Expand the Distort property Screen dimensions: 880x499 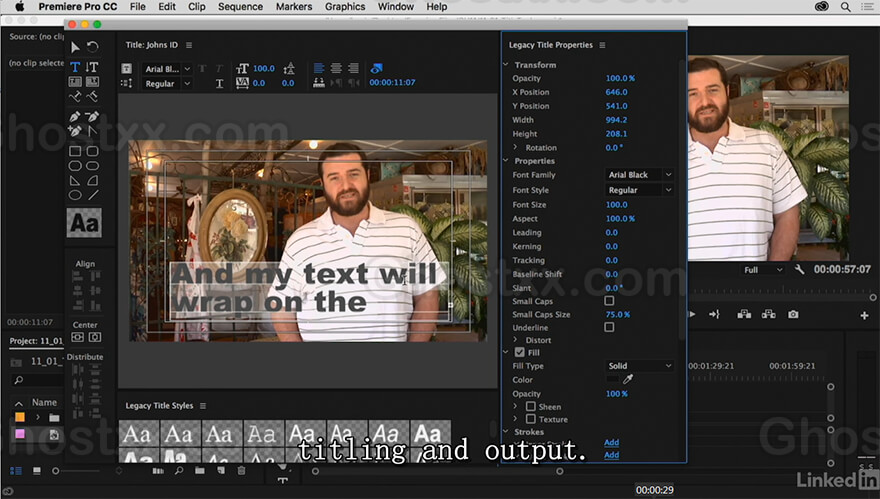point(515,340)
